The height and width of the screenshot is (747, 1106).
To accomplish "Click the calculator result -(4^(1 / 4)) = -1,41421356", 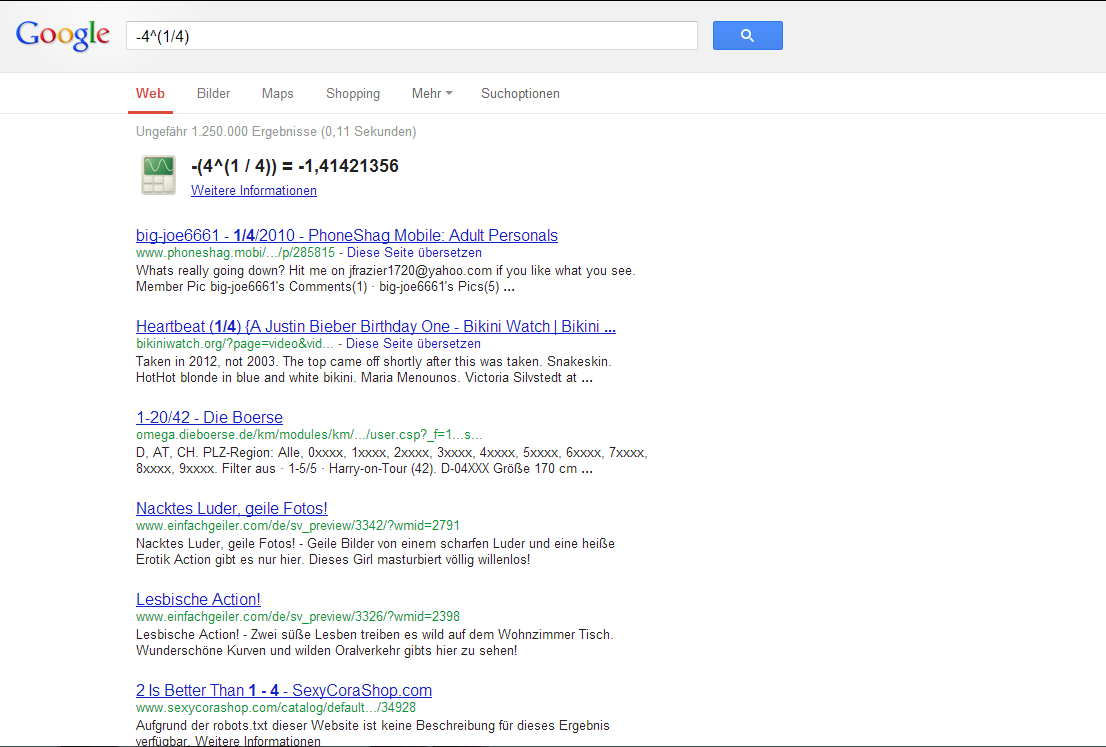I will click(295, 166).
